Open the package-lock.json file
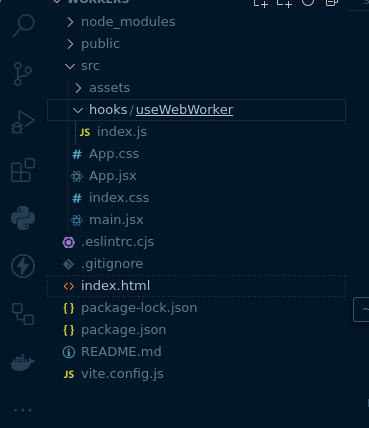 pyautogui.click(x=196, y=308)
